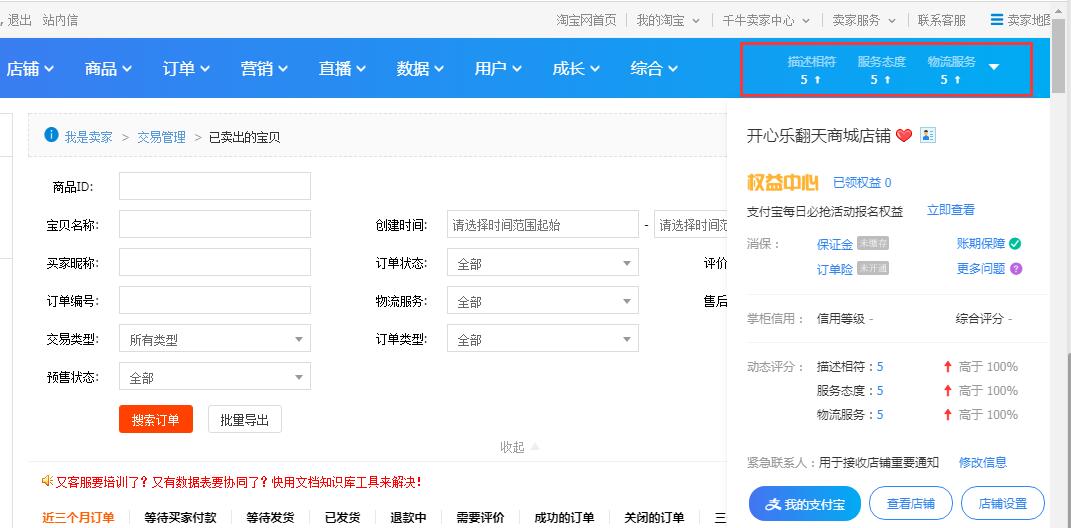Collapse the shop score panel with white arrow
This screenshot has width=1071, height=528.
tap(994, 66)
